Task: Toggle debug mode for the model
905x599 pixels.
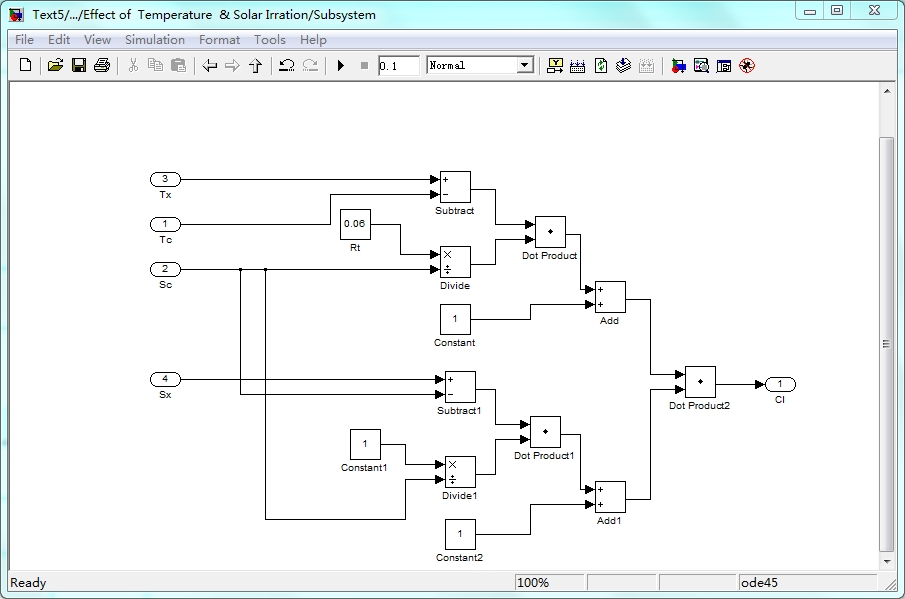Action: (x=746, y=65)
